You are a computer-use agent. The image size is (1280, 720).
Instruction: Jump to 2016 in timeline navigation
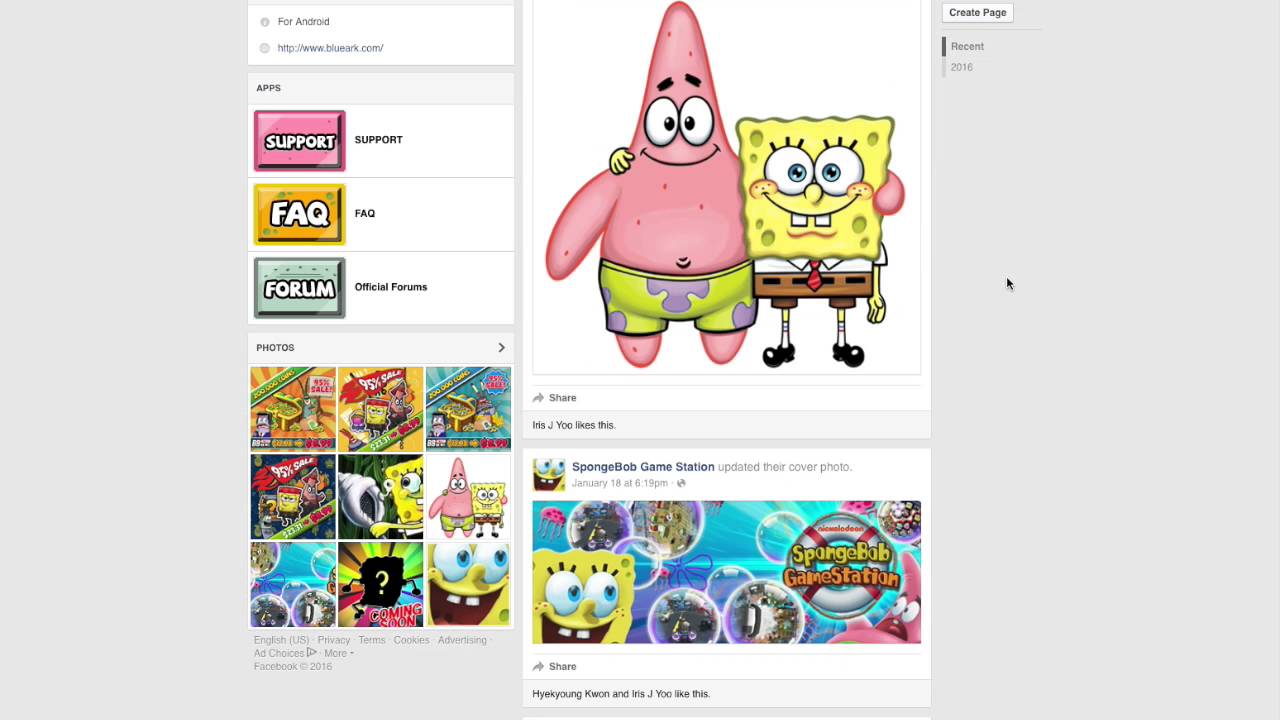[962, 67]
